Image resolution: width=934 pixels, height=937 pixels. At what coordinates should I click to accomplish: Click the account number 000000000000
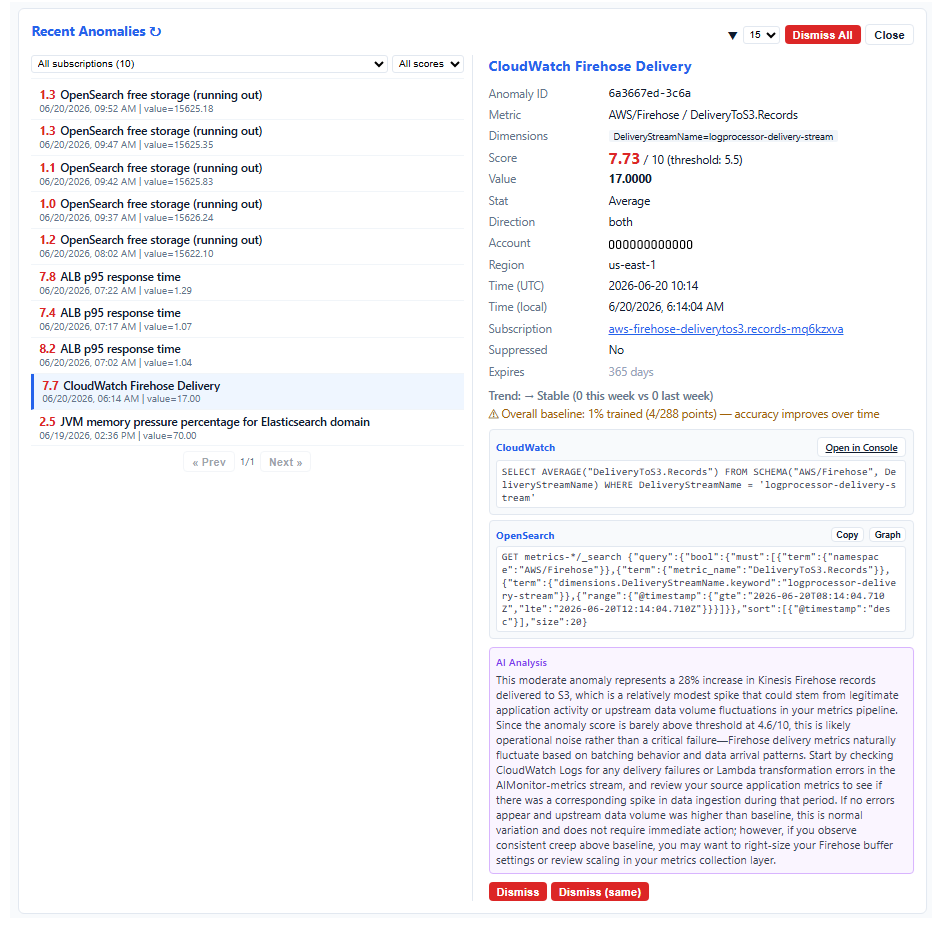click(x=650, y=244)
